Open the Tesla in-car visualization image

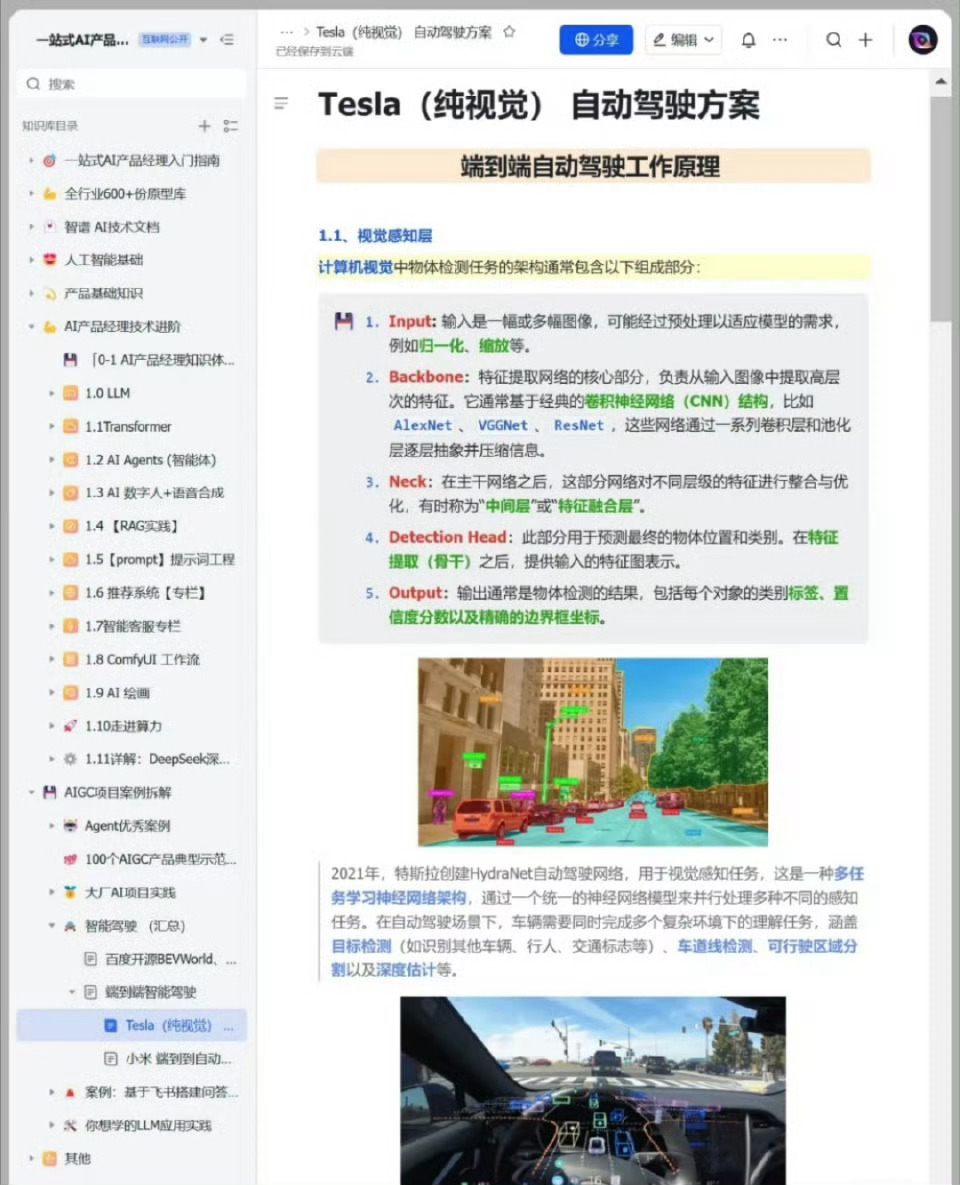[x=593, y=1091]
